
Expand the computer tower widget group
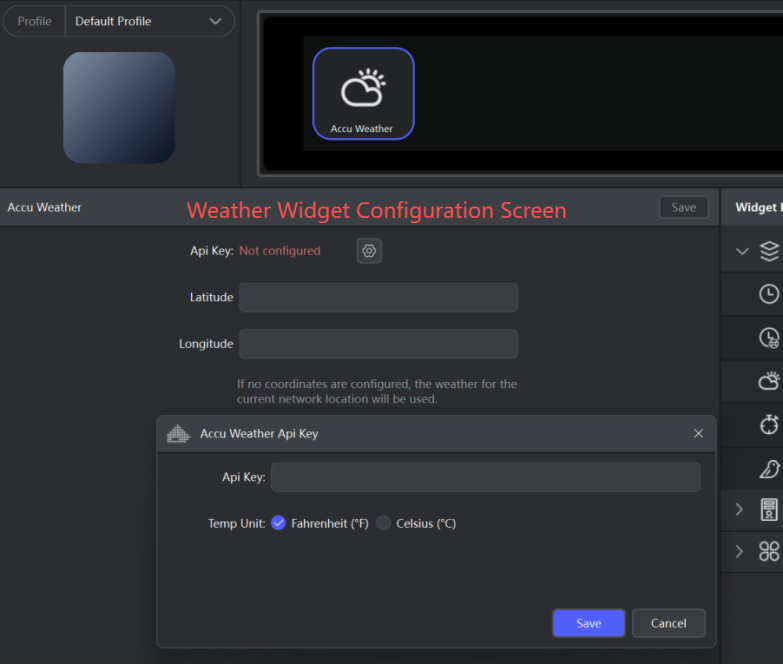tap(740, 510)
